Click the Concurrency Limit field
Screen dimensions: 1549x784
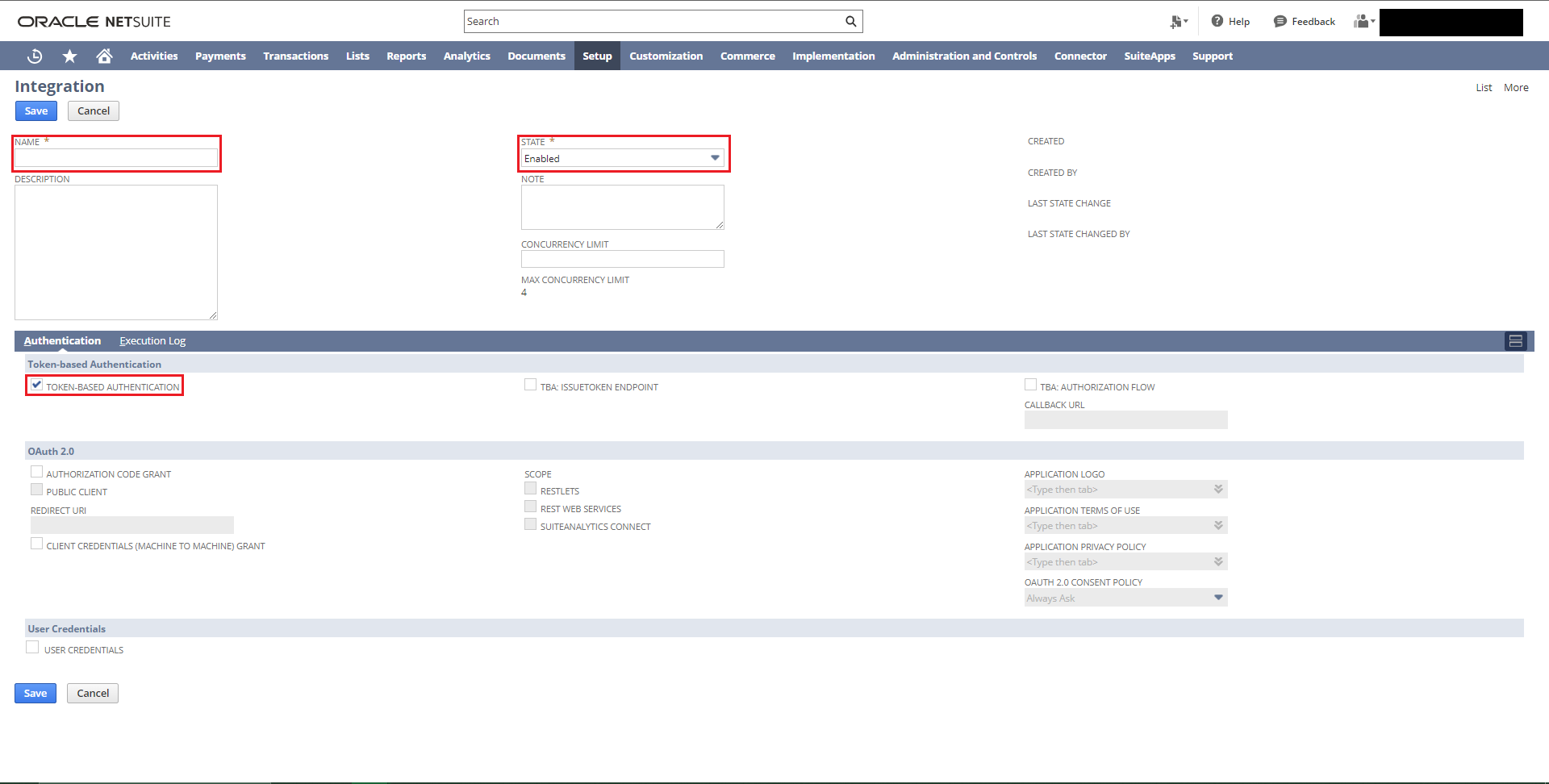(x=622, y=259)
